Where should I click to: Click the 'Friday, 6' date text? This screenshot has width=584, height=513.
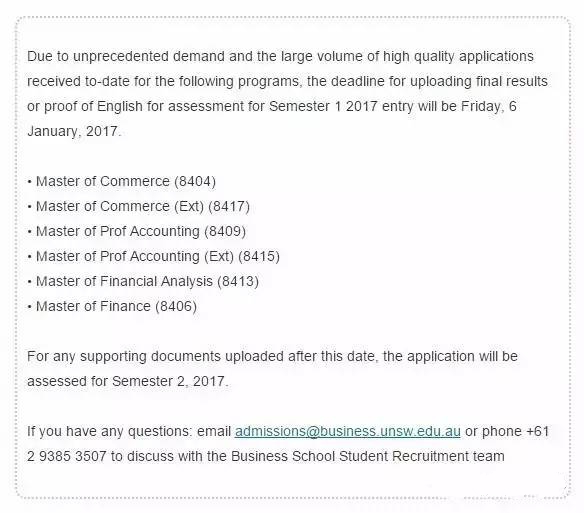(489, 107)
